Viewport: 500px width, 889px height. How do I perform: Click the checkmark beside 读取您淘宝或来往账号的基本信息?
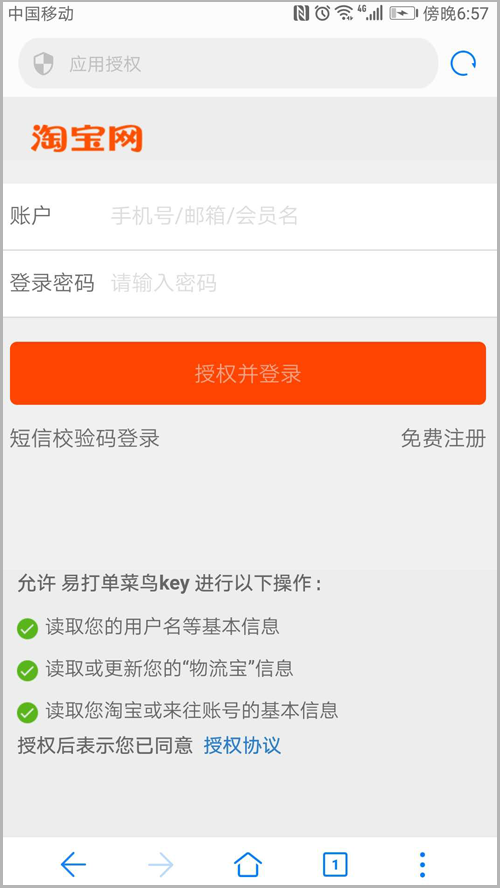tap(27, 713)
